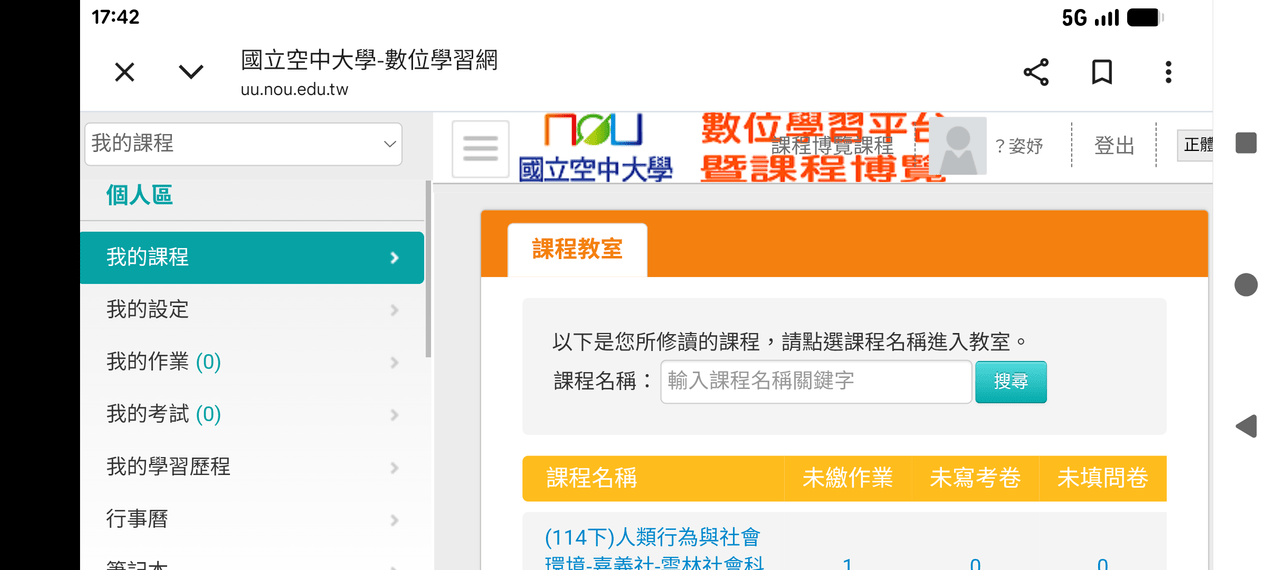Click chevron arrow beside 行事曆

click(x=394, y=520)
